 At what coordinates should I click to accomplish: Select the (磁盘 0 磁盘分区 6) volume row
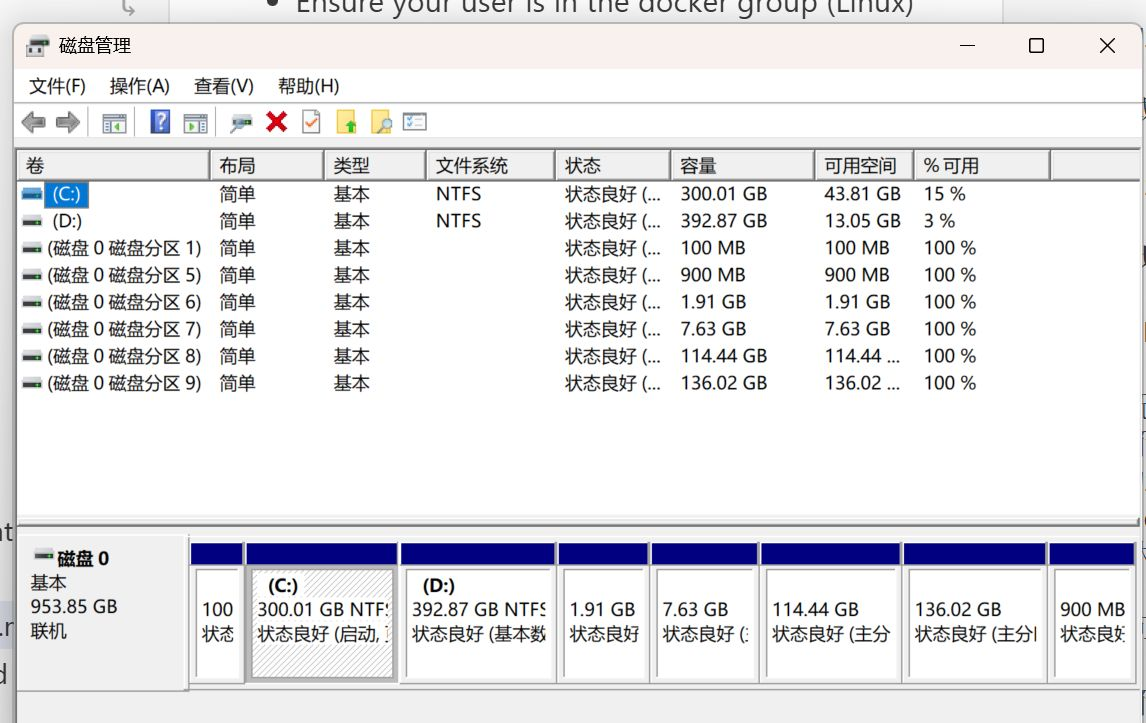pyautogui.click(x=124, y=303)
